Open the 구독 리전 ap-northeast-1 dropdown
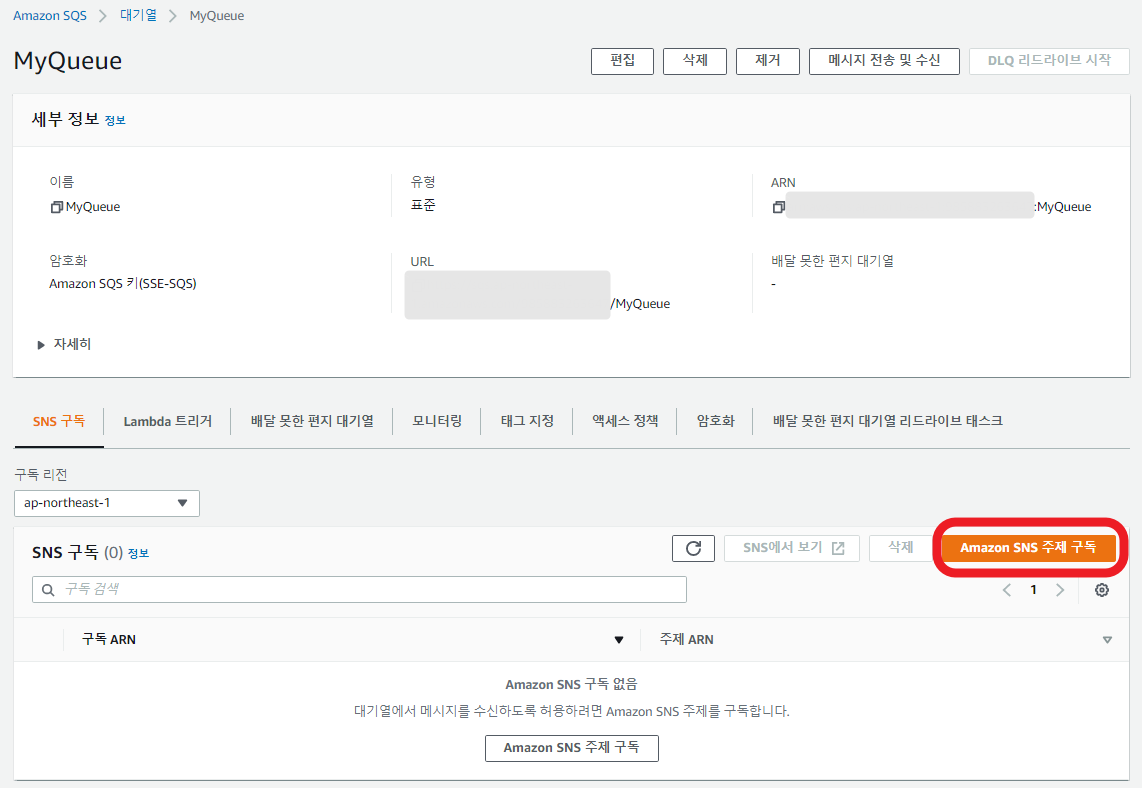1142x788 pixels. (106, 503)
